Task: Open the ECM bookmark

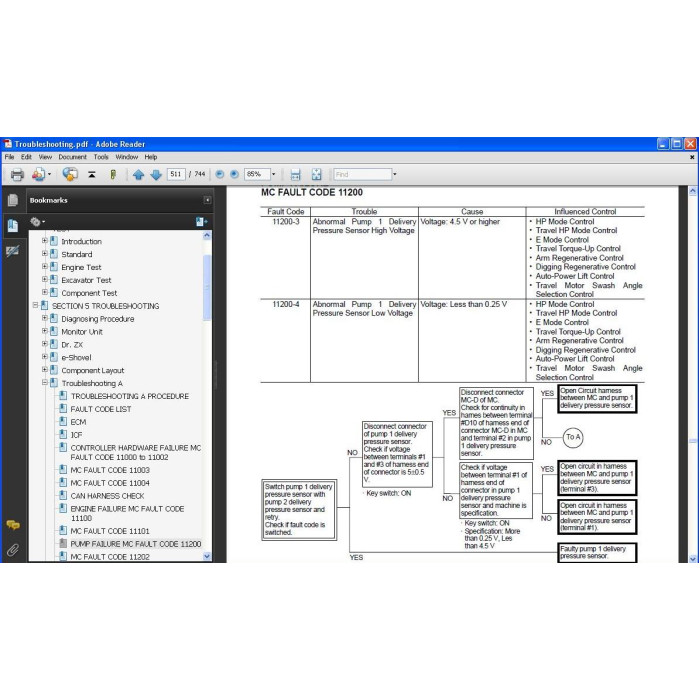Action: click(x=78, y=422)
